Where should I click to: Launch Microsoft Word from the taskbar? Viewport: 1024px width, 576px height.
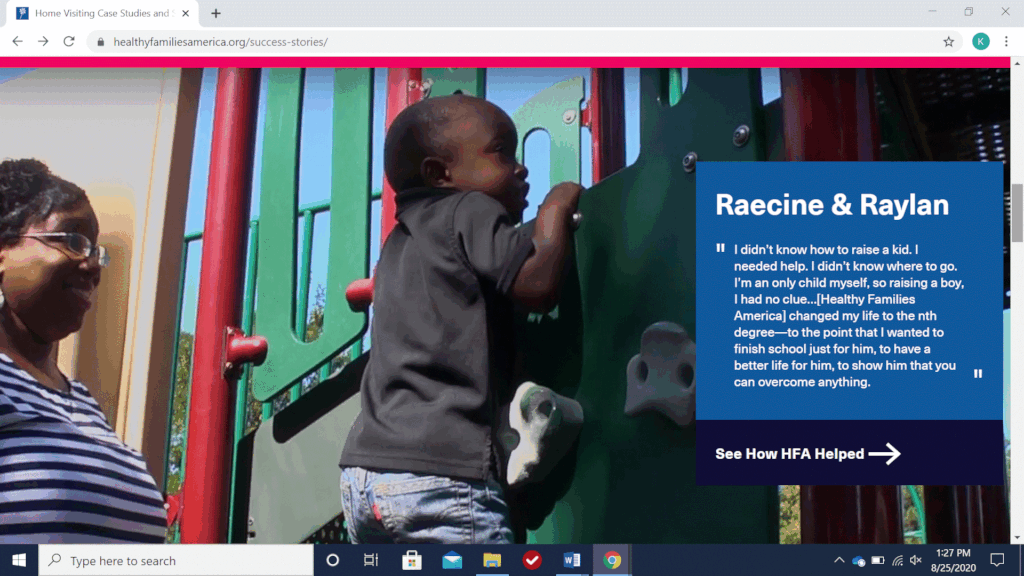[572, 560]
